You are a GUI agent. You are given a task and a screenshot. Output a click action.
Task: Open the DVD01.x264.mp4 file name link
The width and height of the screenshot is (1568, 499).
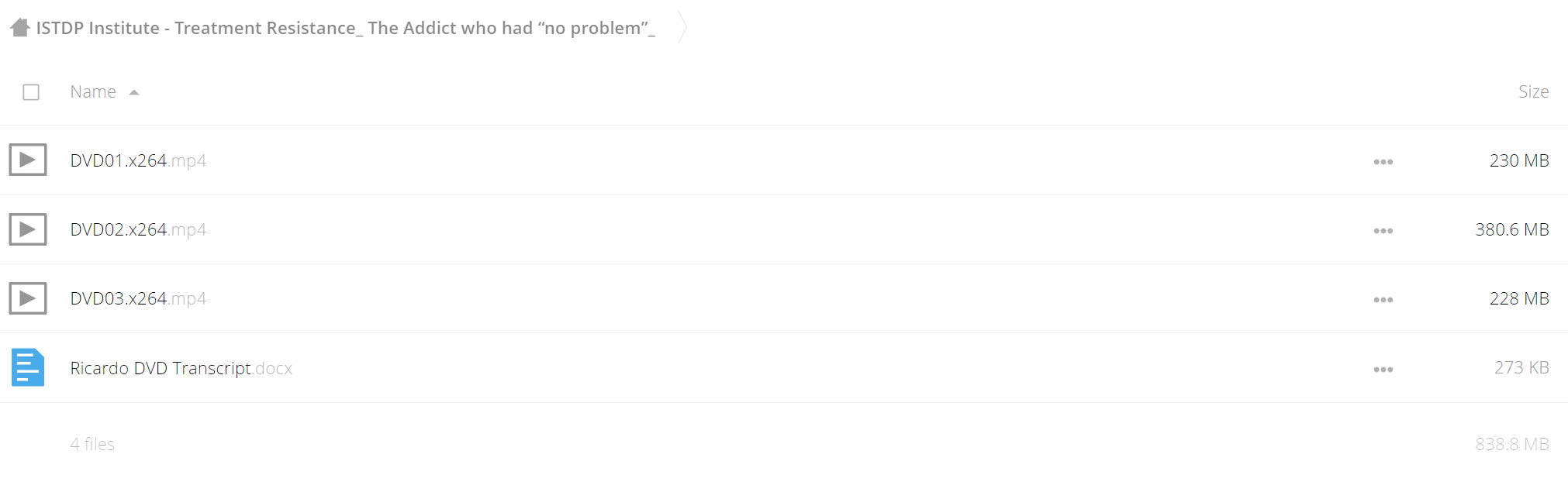[x=138, y=160]
